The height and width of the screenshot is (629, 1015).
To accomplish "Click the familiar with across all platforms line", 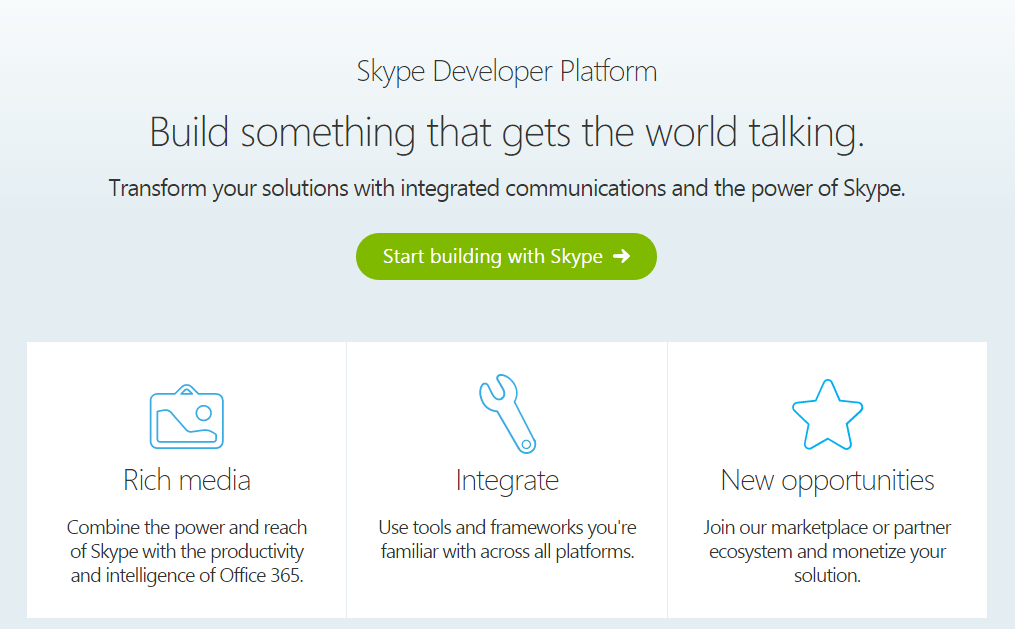I will [x=507, y=551].
